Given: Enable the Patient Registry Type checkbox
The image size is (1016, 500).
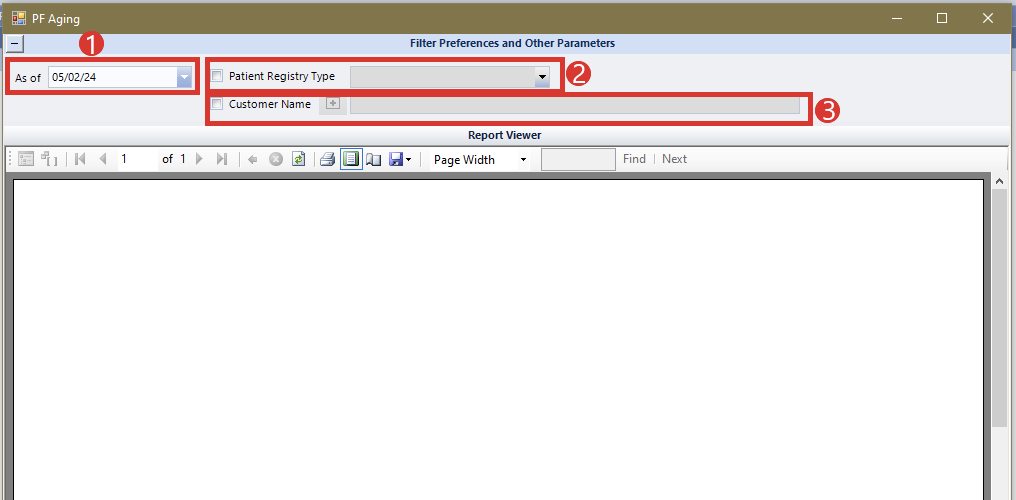Looking at the screenshot, I should (217, 76).
